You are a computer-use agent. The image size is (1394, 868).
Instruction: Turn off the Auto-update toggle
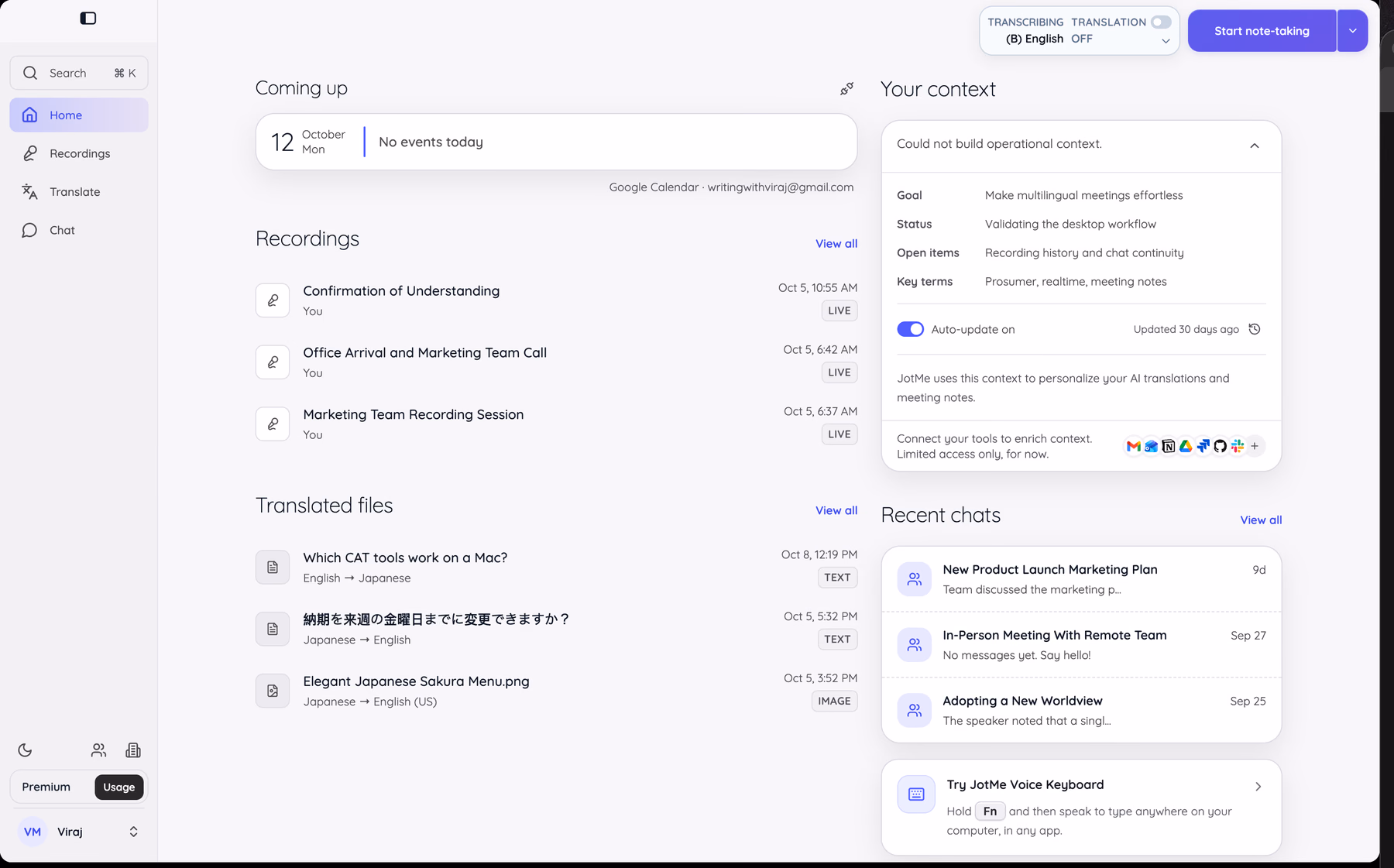pyautogui.click(x=911, y=329)
